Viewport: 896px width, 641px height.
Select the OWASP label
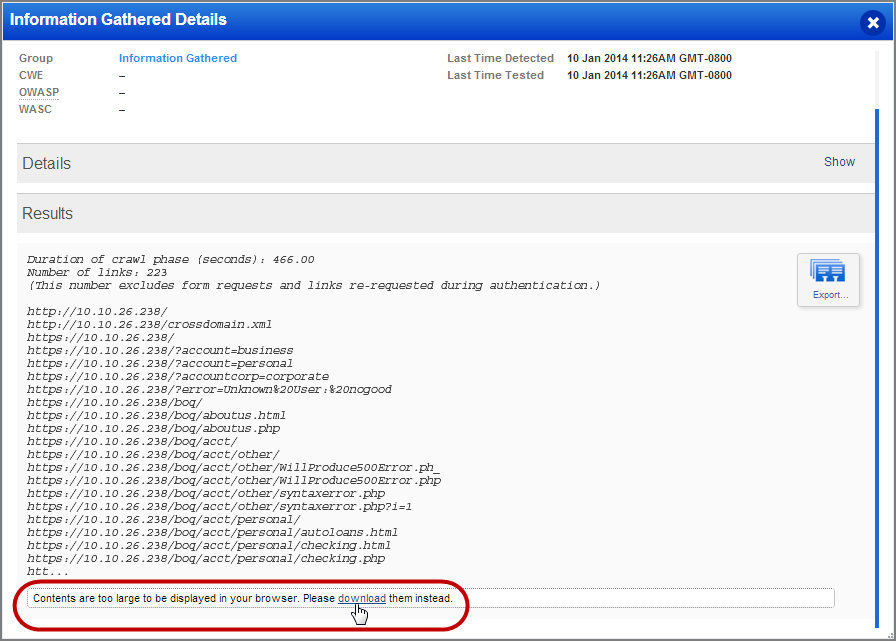point(39,92)
